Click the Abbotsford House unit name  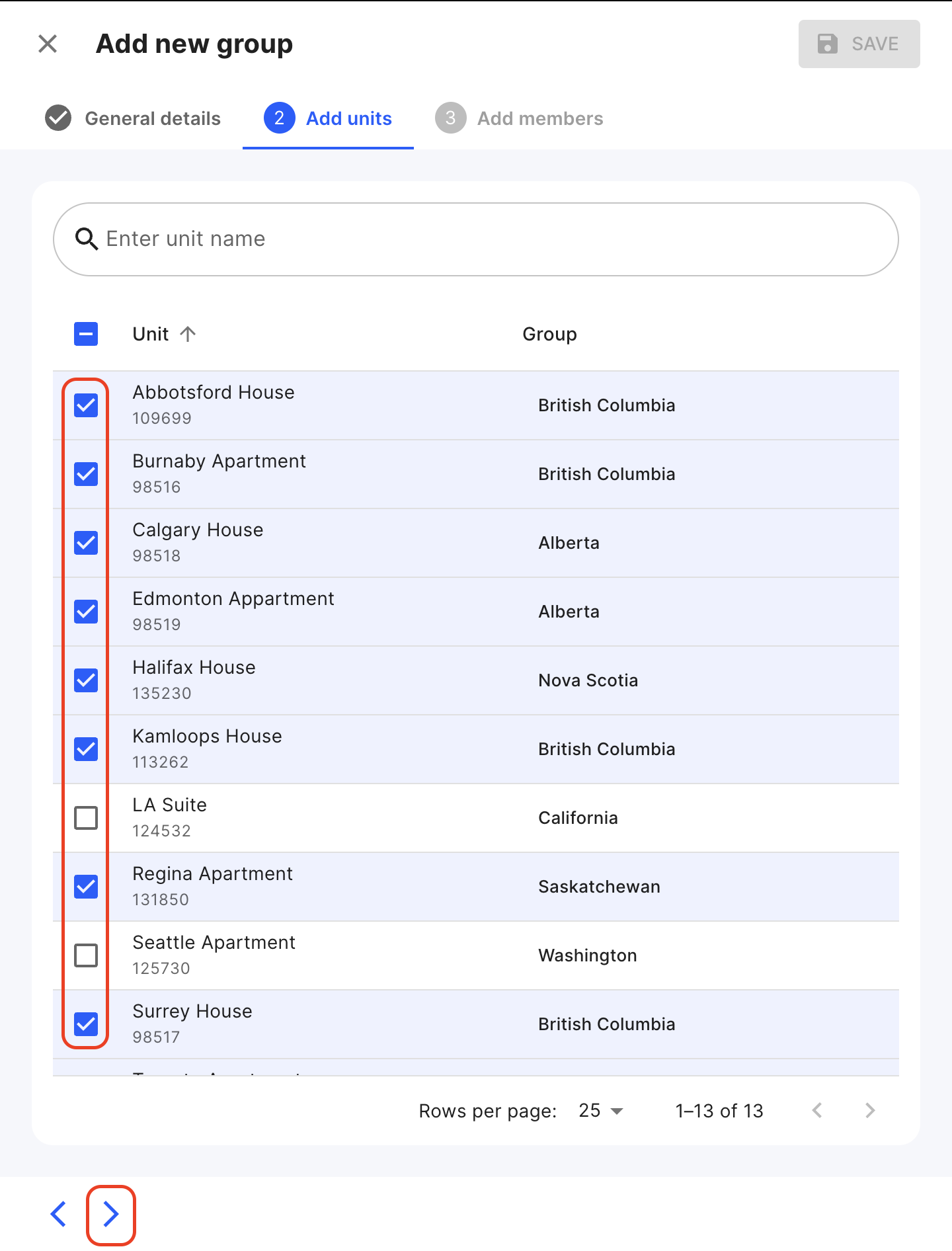214,392
